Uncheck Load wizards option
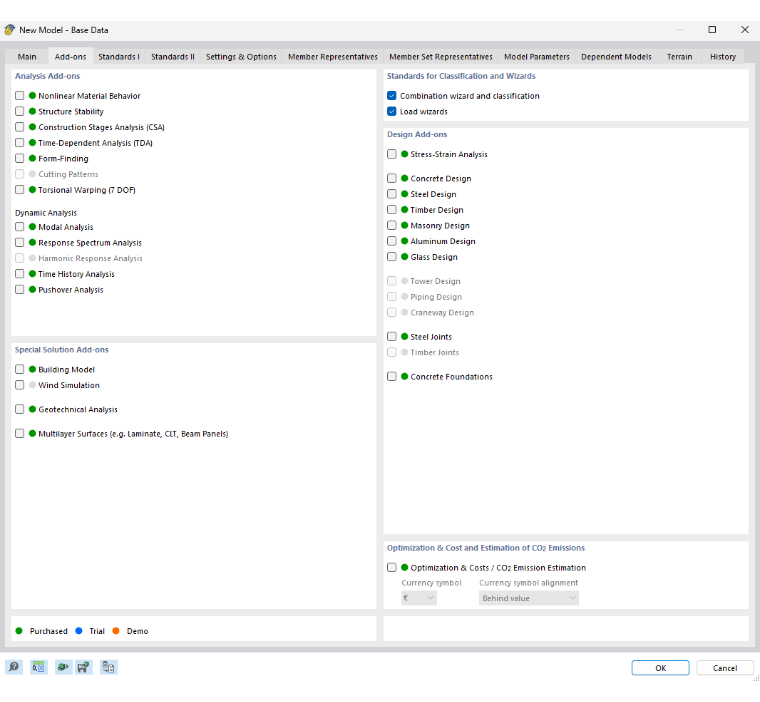 [392, 112]
